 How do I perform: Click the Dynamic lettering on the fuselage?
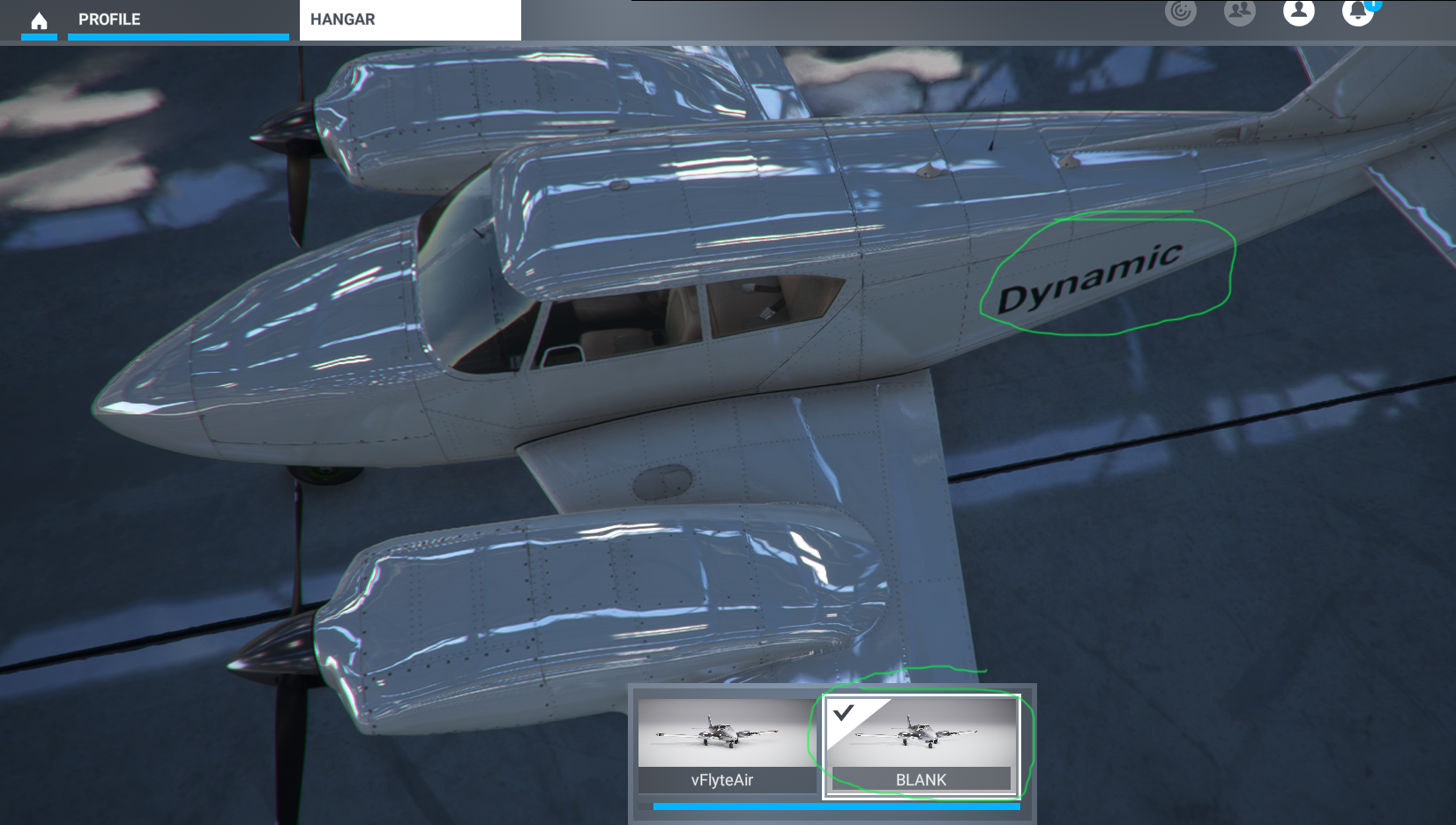(1088, 279)
